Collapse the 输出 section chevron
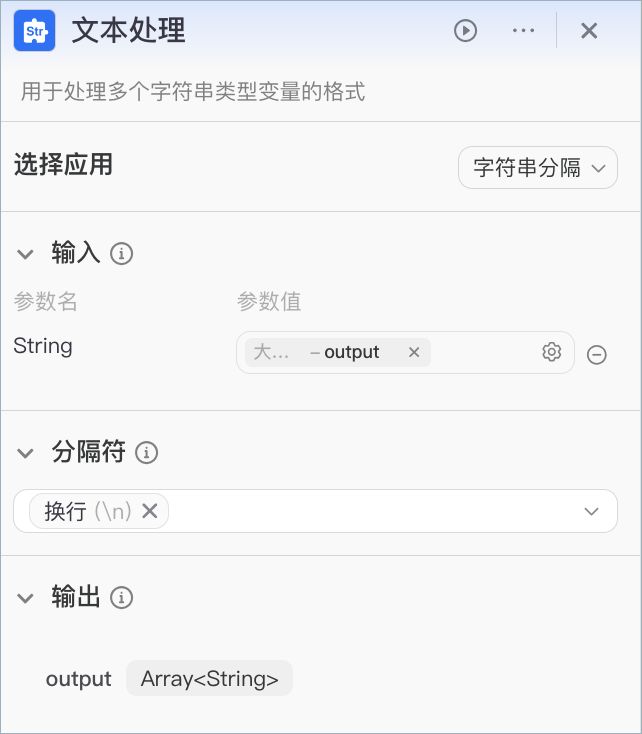642x734 pixels. point(25,598)
